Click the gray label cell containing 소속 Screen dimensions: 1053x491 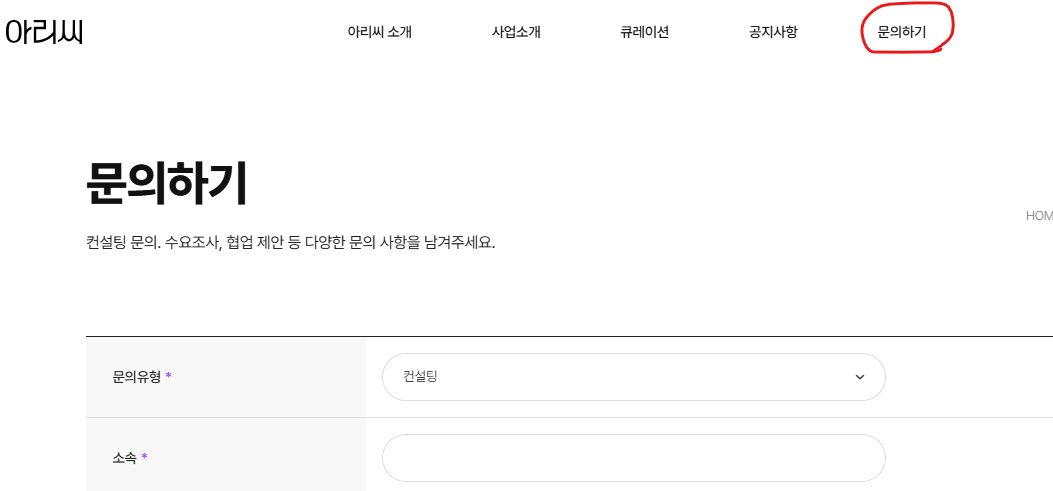[x=226, y=455]
